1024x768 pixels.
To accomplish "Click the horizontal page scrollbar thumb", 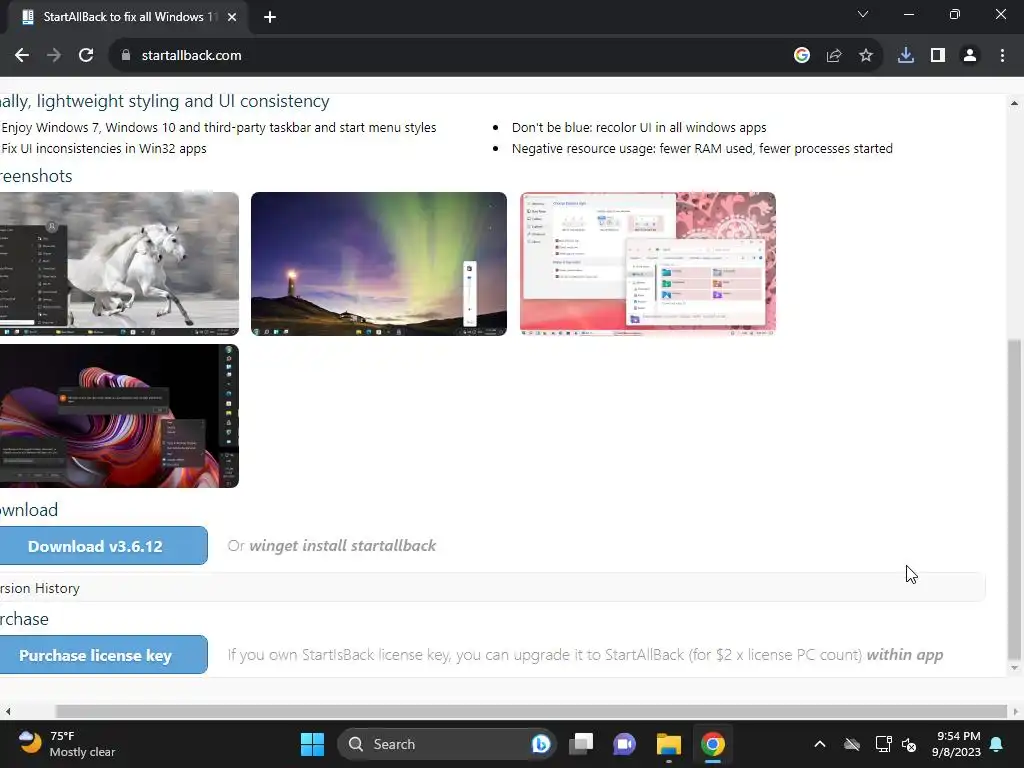I will (531, 711).
